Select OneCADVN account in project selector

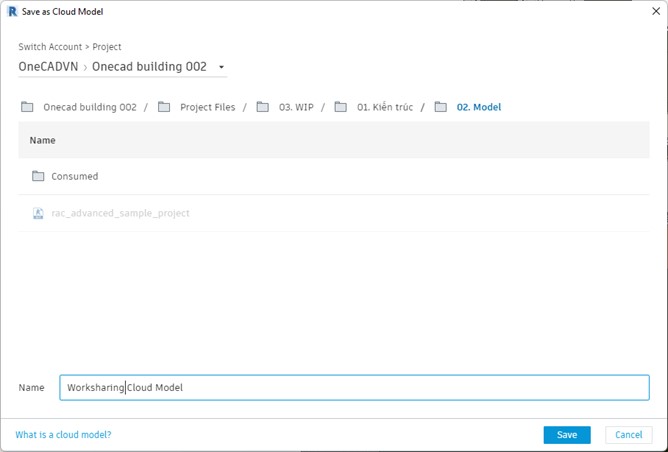coord(48,66)
